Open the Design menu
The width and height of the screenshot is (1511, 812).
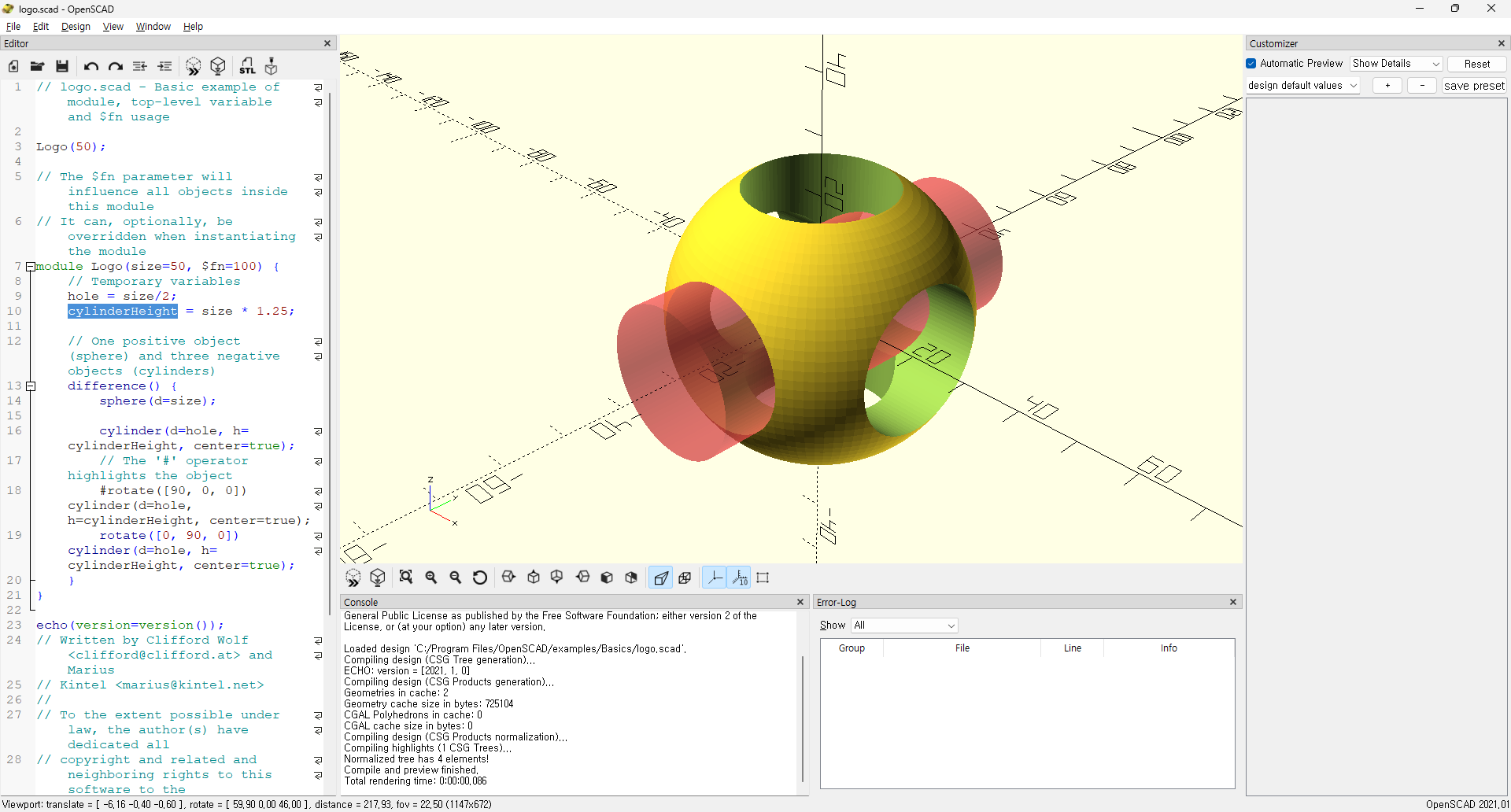coord(76,27)
